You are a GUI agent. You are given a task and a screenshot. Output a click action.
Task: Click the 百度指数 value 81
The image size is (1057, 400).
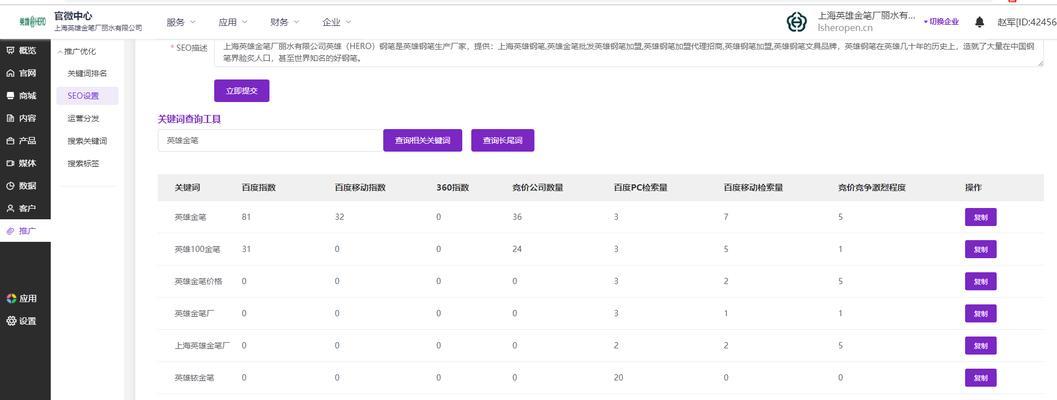pos(245,217)
